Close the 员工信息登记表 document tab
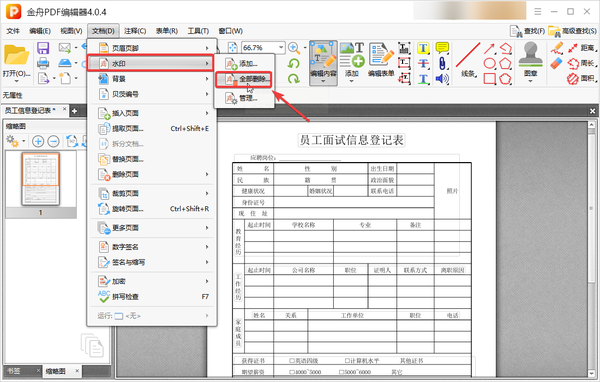 tap(65, 110)
